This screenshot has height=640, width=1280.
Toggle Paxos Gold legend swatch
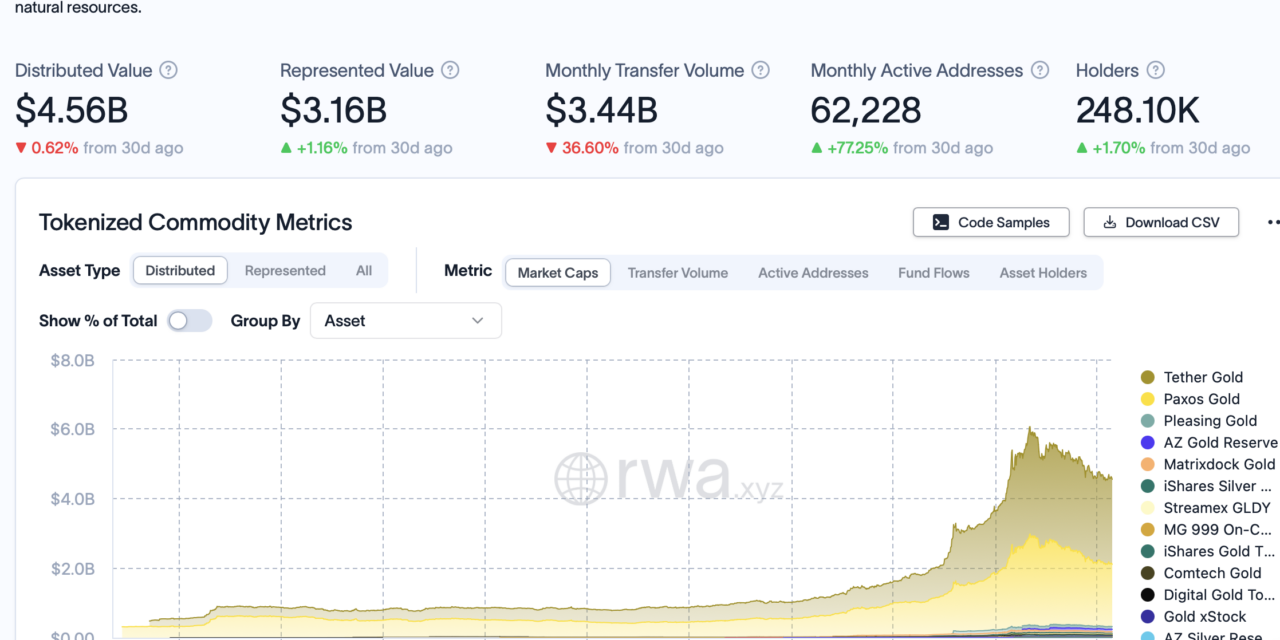coord(1148,399)
